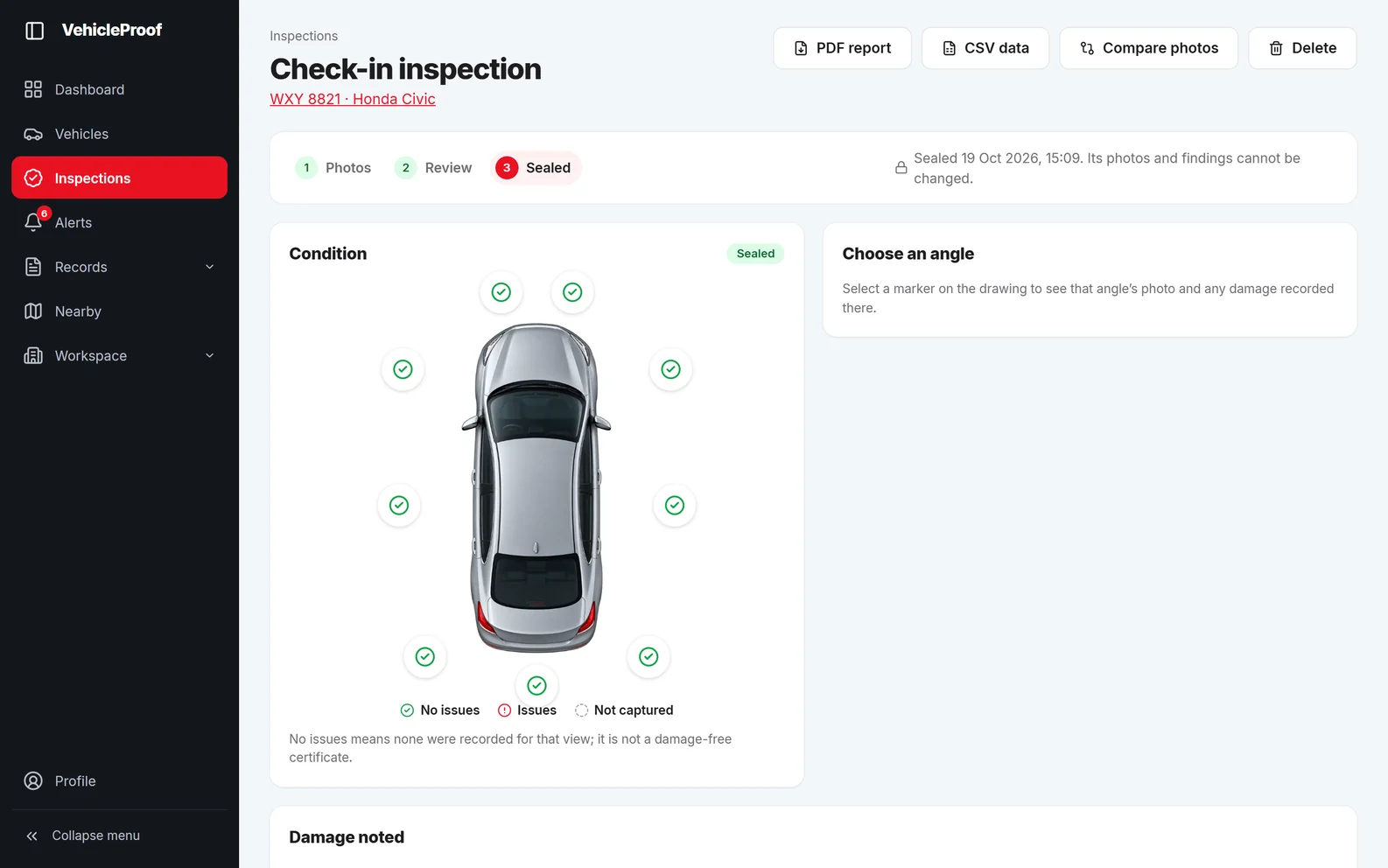1388x868 pixels.
Task: Click the lock icon by the sealed notice
Action: pos(901,168)
